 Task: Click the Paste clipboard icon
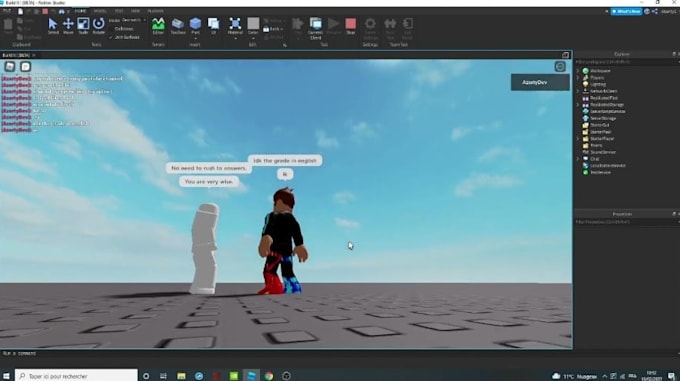pos(8,26)
